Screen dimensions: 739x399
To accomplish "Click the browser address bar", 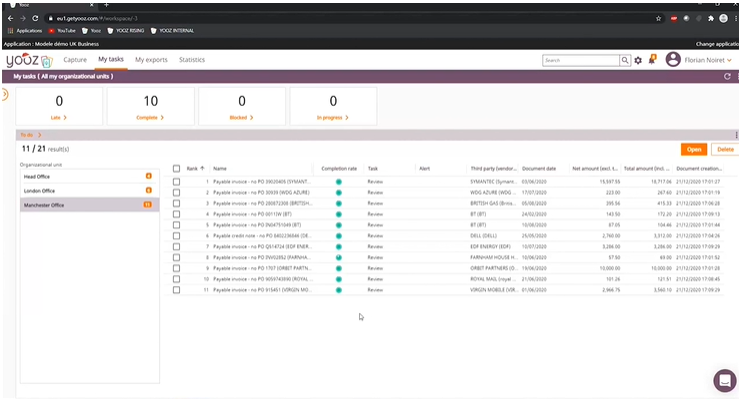I will (x=350, y=18).
